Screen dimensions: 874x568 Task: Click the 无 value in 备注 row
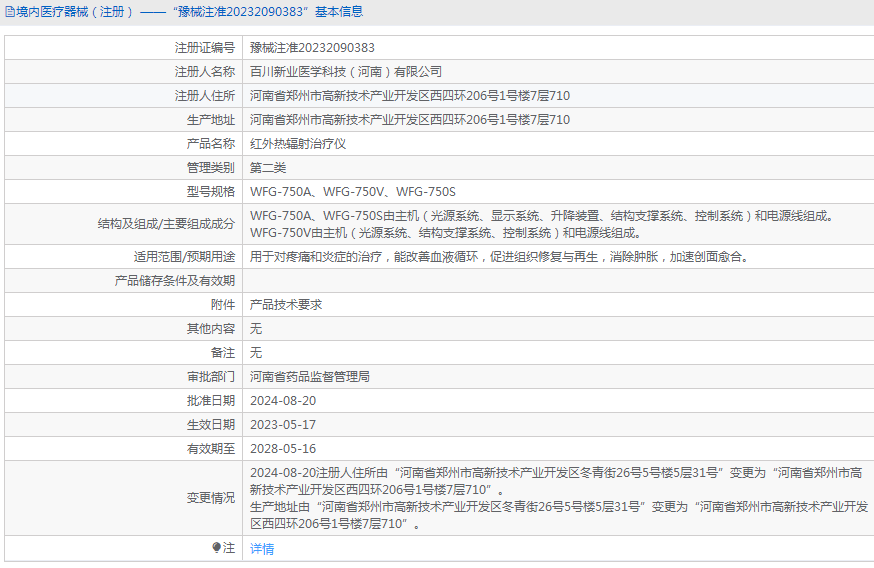tap(256, 353)
